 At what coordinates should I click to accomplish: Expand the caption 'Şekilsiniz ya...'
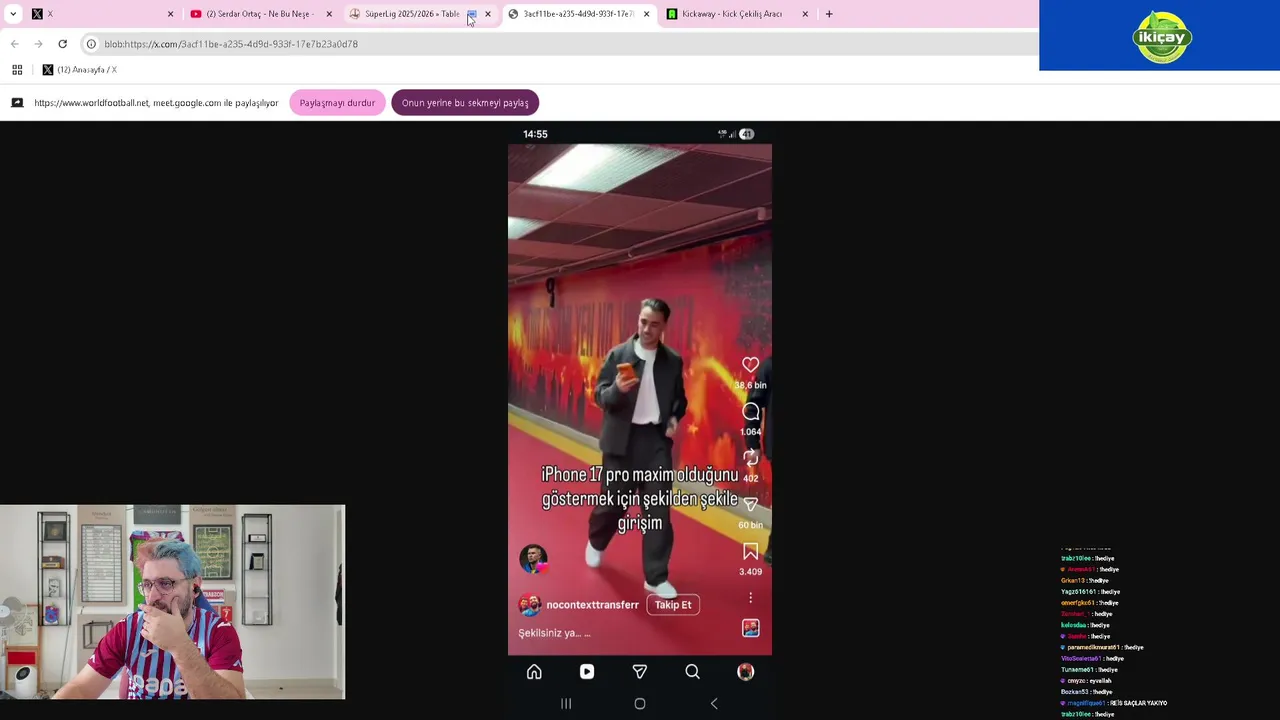pos(554,633)
